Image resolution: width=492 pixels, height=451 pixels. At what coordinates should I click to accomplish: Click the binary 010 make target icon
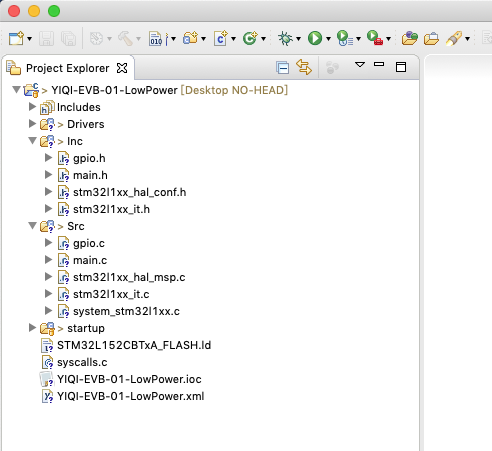tap(156, 39)
